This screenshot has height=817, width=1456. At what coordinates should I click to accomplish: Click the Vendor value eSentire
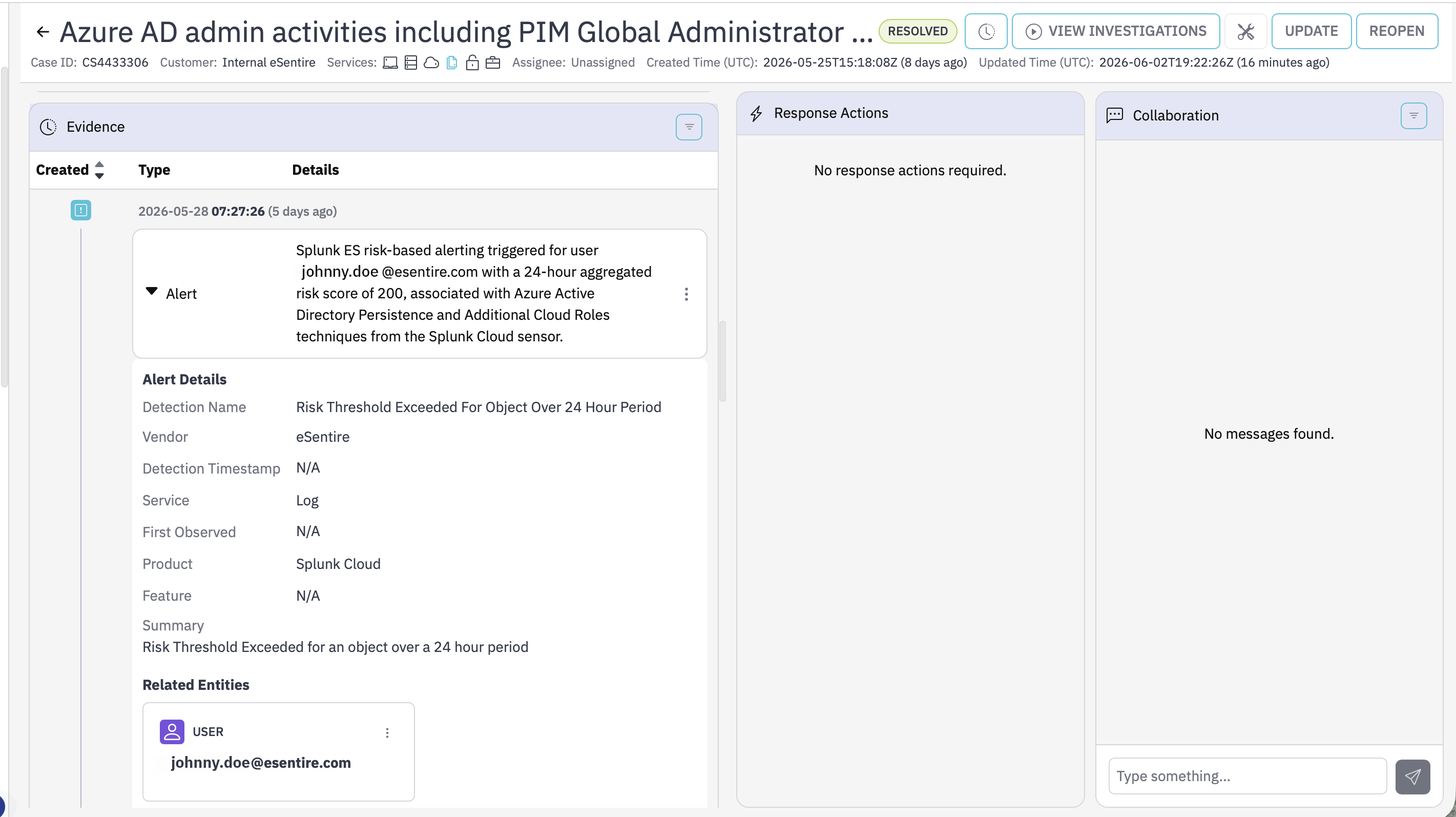coord(322,437)
